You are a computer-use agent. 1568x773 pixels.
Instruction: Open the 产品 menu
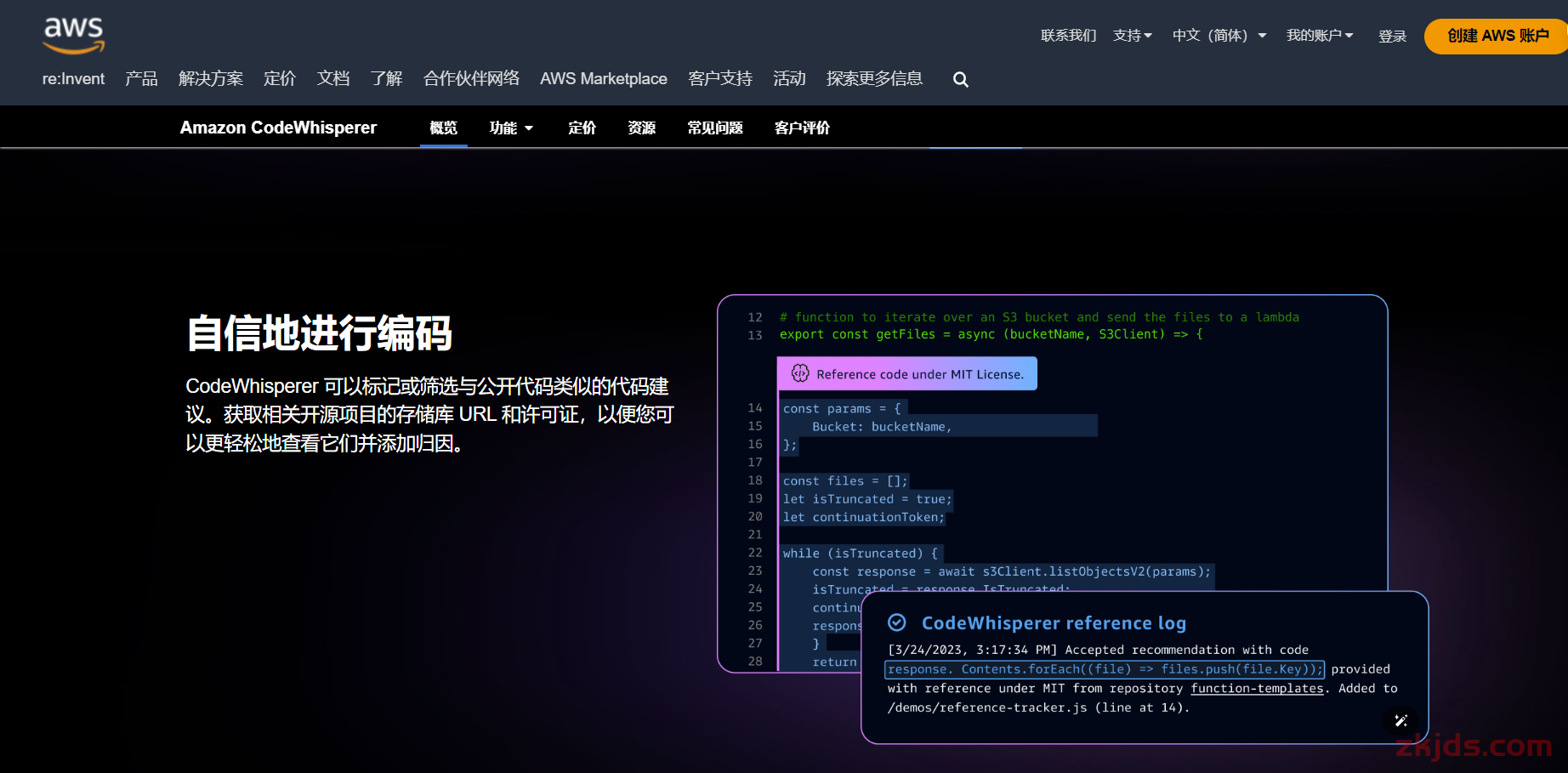pyautogui.click(x=141, y=79)
